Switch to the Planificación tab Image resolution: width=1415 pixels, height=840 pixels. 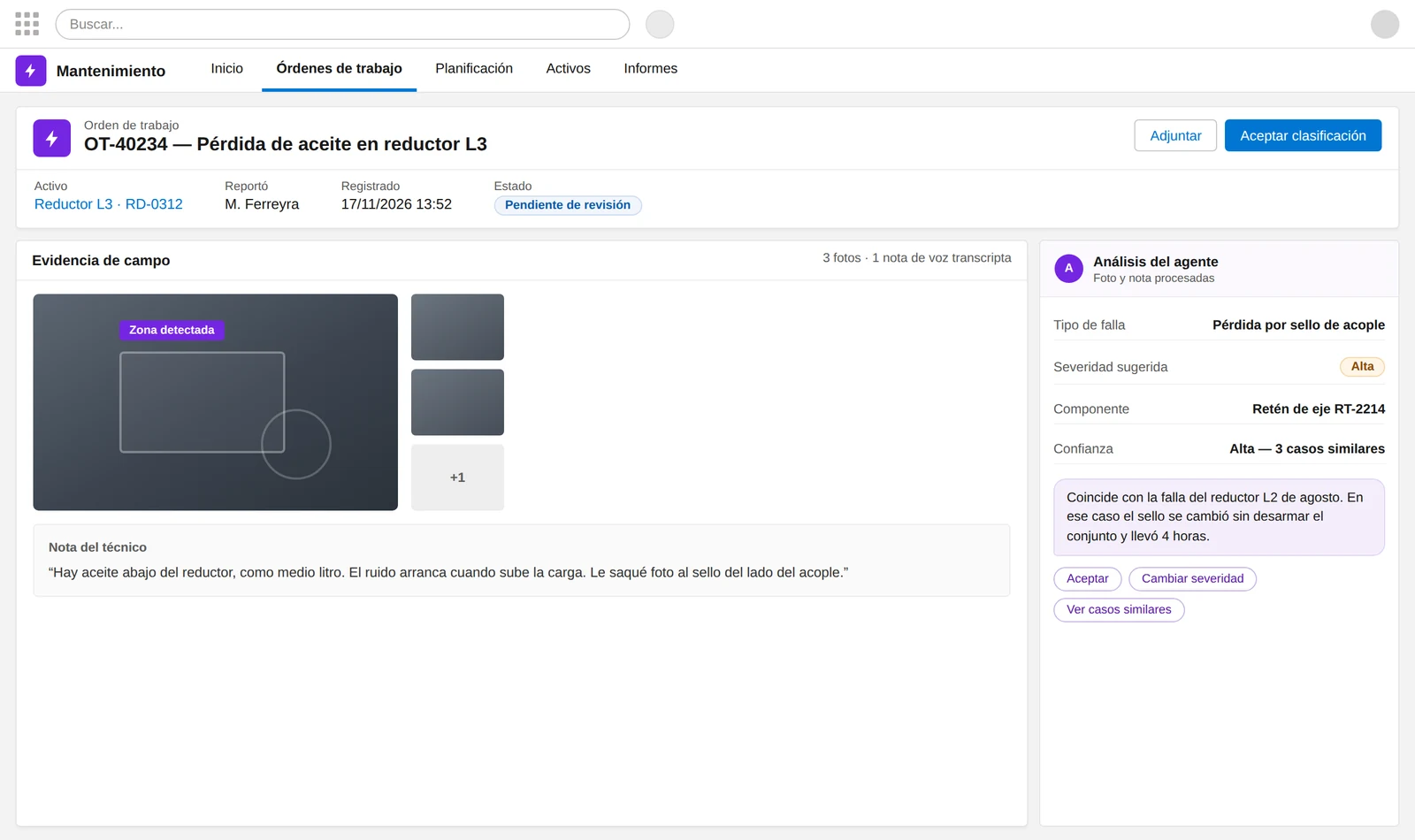474,69
